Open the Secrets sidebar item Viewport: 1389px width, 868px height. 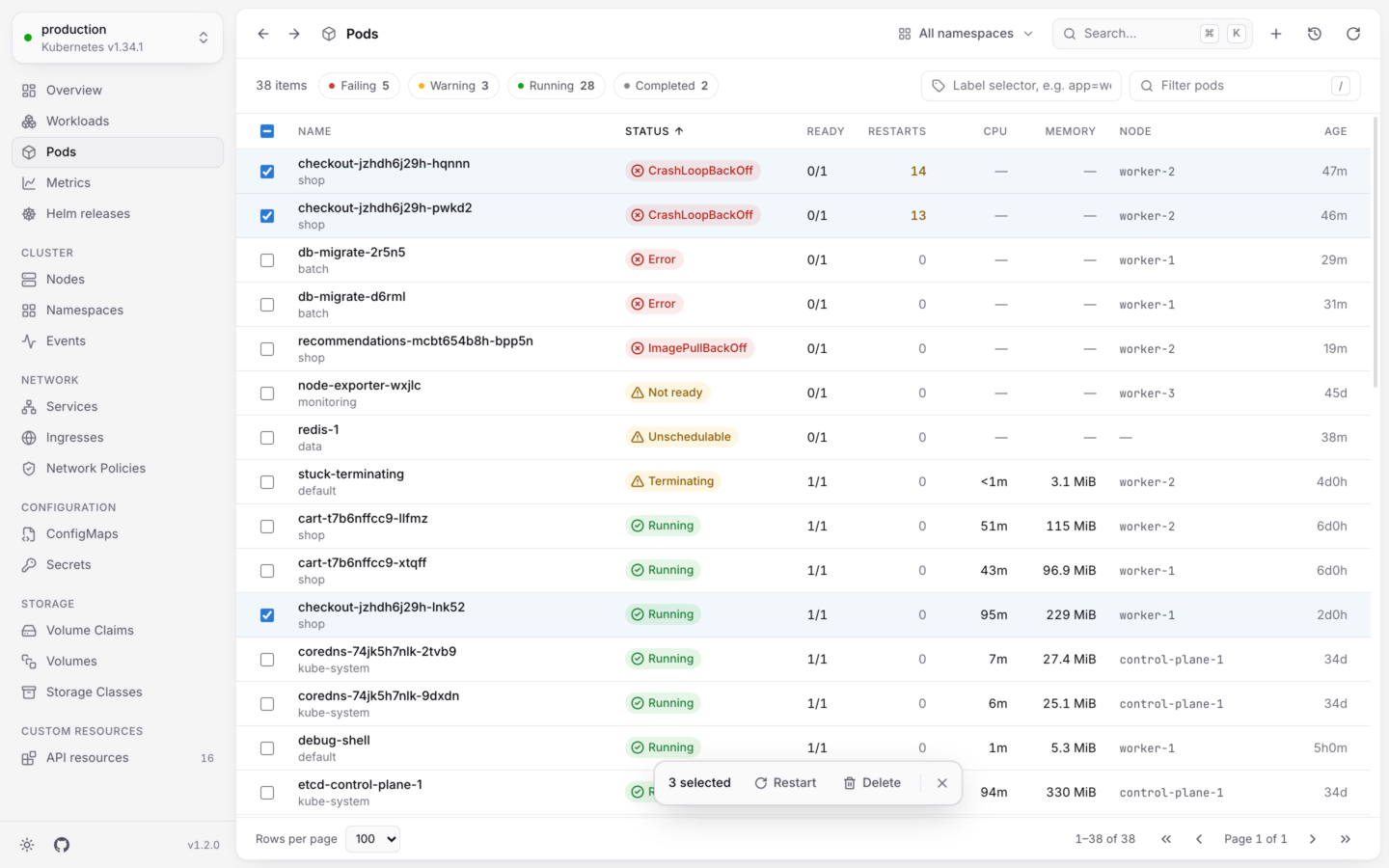pos(118,565)
